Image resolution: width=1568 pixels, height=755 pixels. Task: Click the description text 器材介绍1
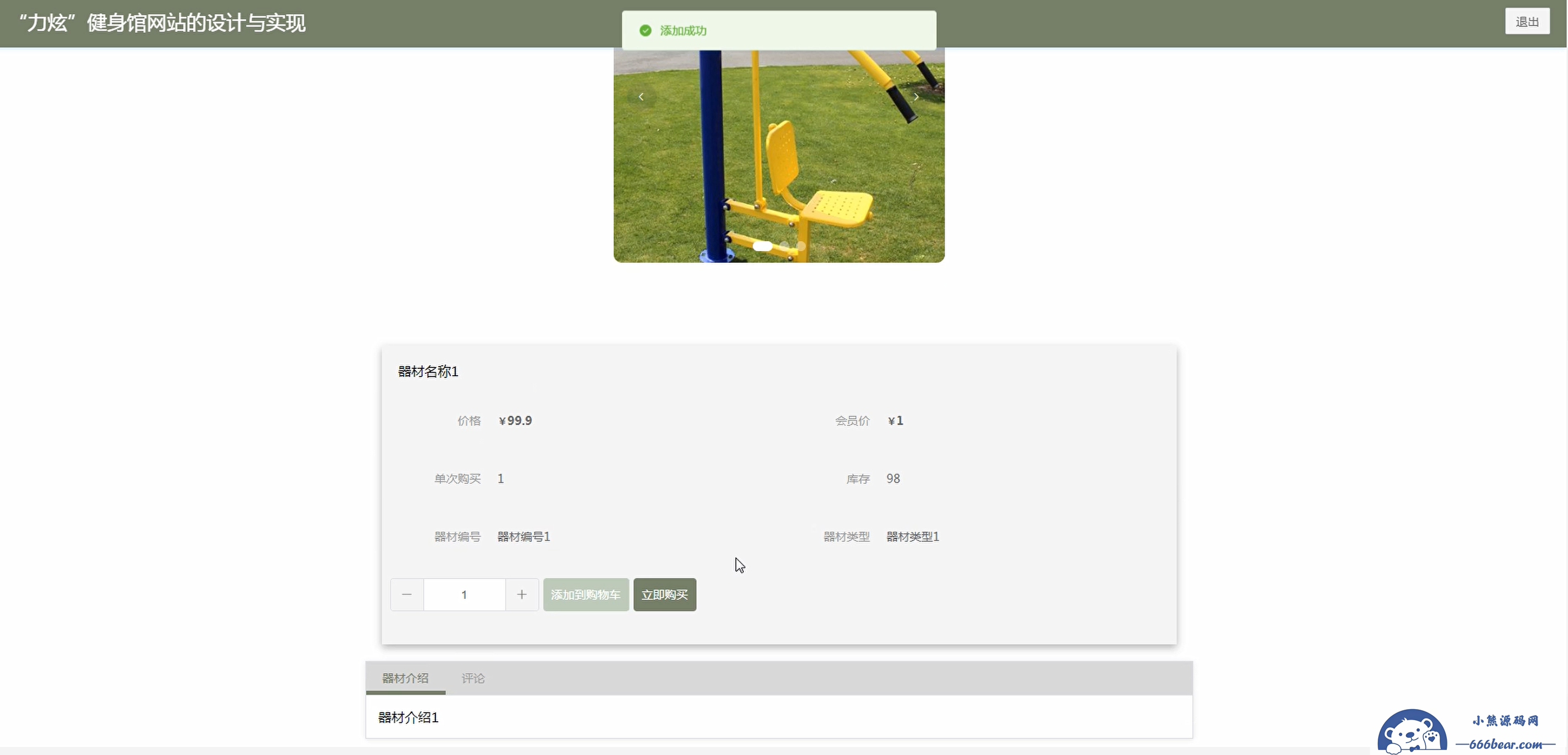point(408,717)
